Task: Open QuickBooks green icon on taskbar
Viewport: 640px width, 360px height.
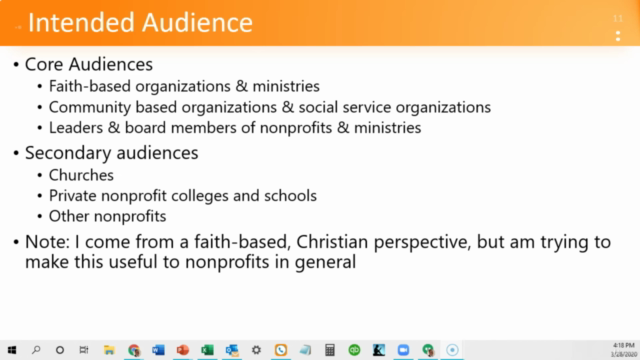Action: point(354,350)
